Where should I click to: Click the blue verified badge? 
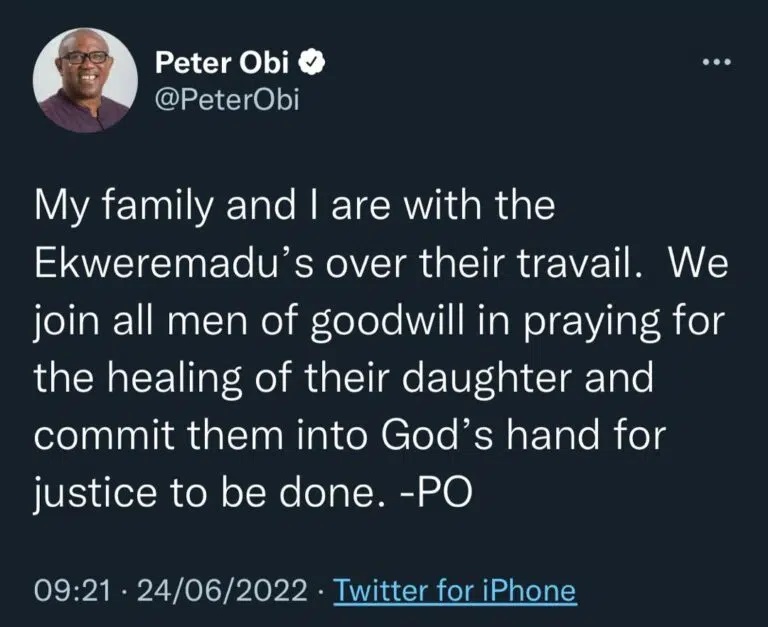click(312, 65)
